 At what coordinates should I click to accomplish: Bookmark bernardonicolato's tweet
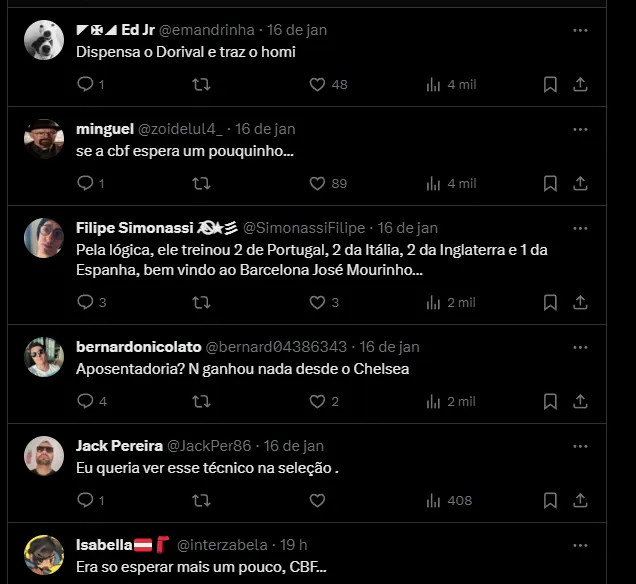[550, 402]
